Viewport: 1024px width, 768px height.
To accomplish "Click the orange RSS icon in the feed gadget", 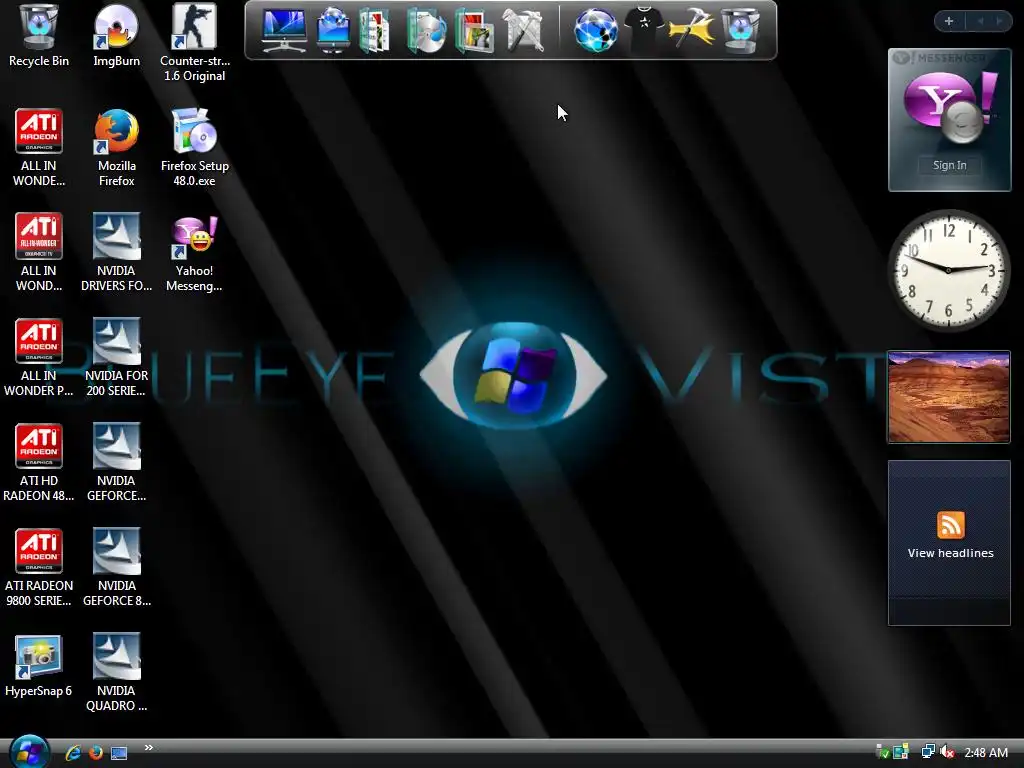I will click(x=950, y=525).
